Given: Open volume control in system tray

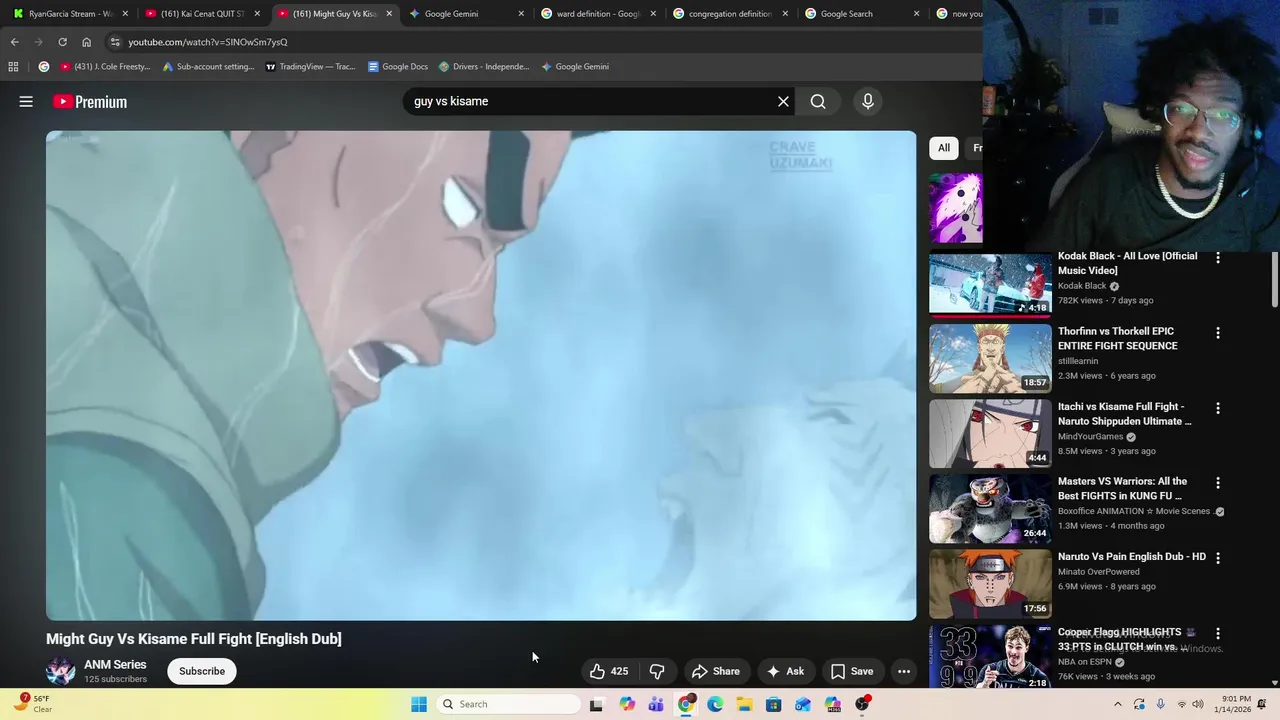Looking at the screenshot, I should point(1198,704).
